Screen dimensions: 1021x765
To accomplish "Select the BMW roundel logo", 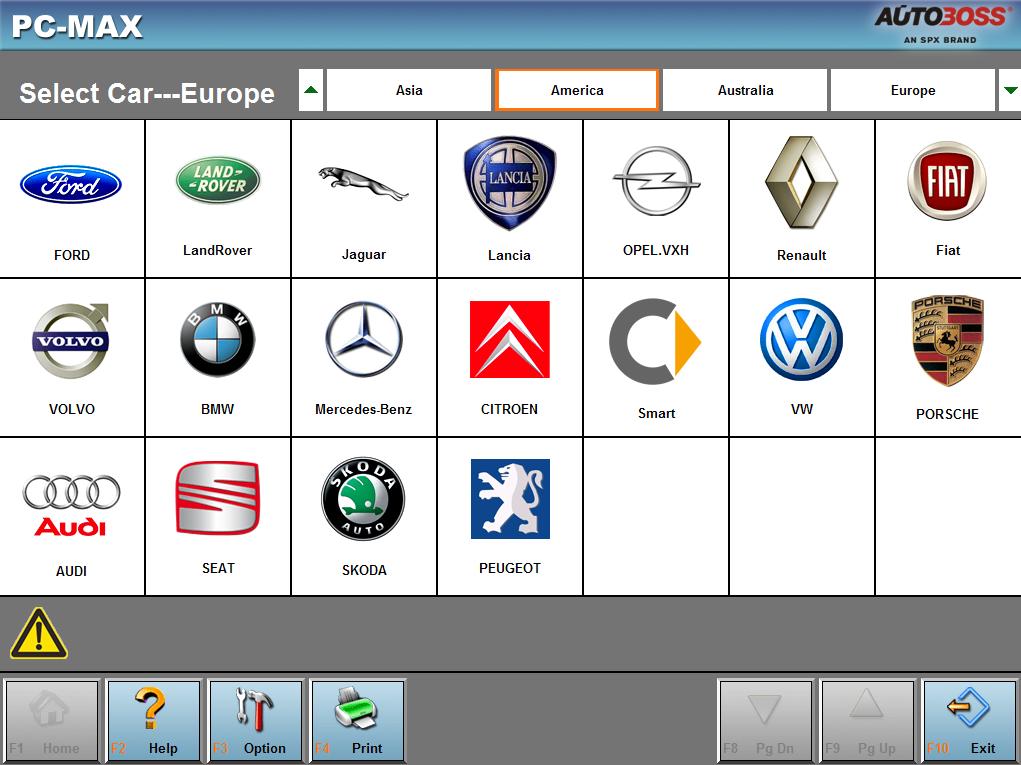I will click(217, 339).
